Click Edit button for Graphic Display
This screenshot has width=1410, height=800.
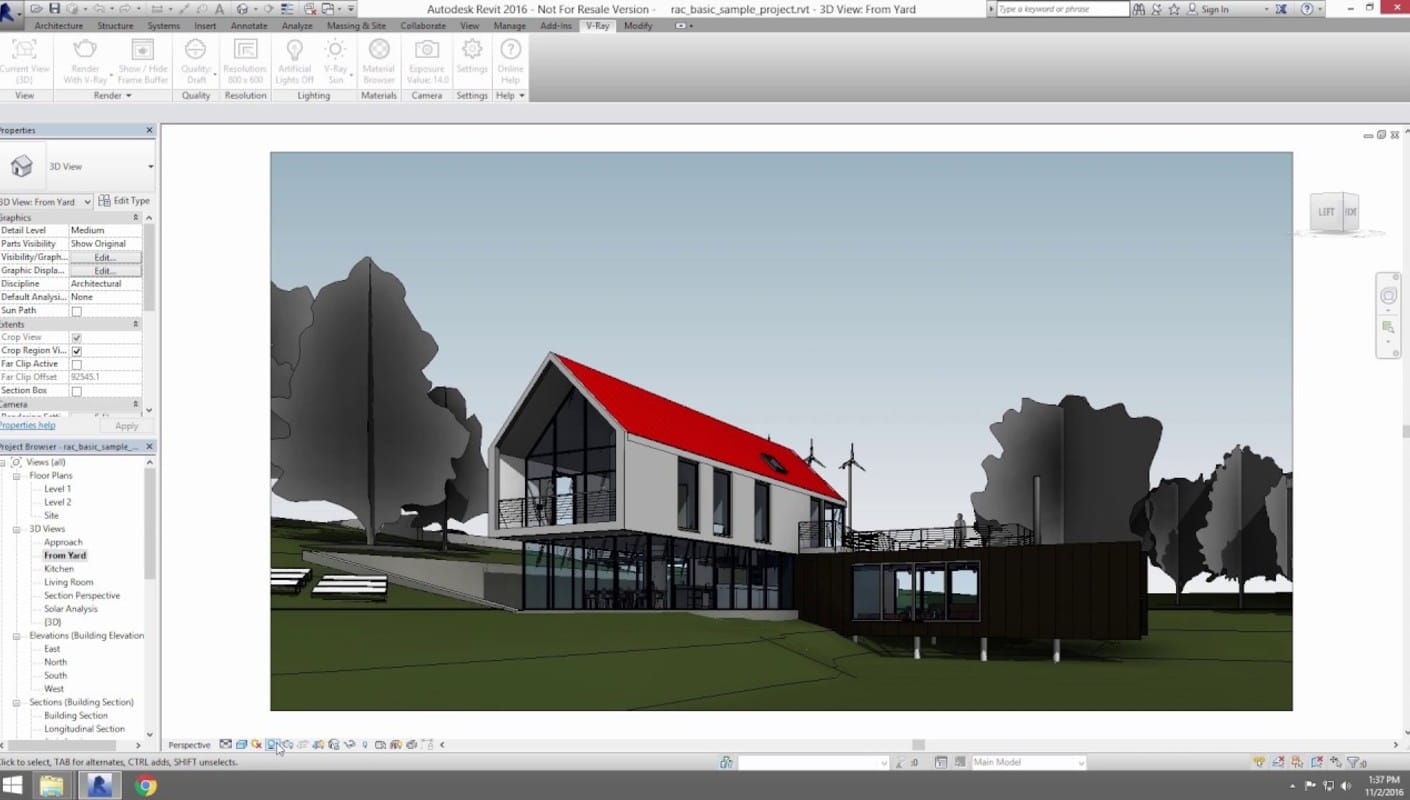pos(105,270)
